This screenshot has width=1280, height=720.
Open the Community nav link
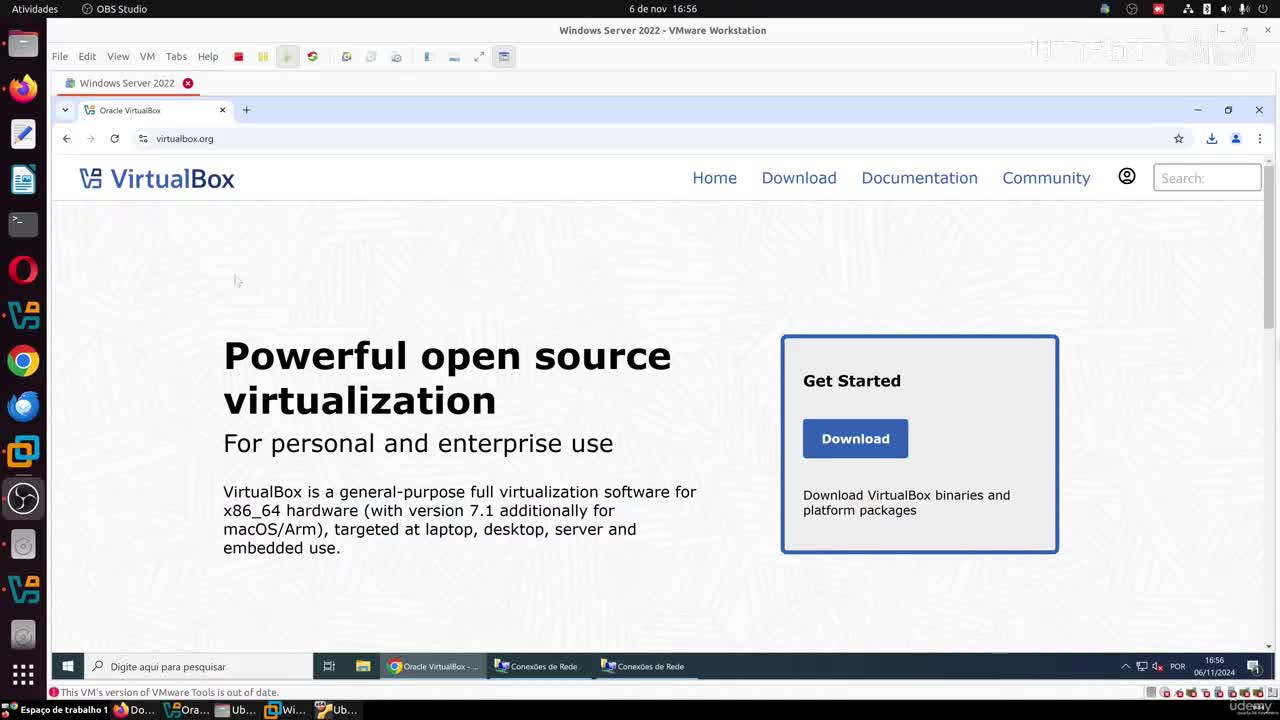[x=1046, y=178]
